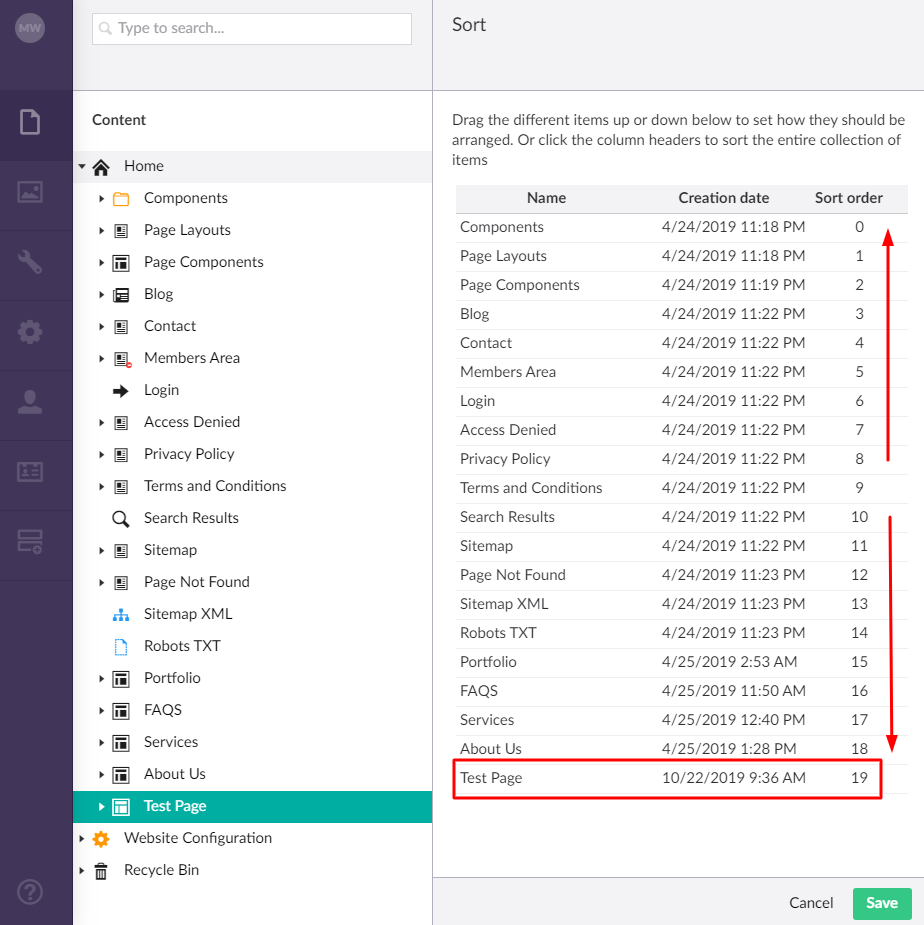Click the MW user avatar
The width and height of the screenshot is (924, 925).
click(x=30, y=28)
